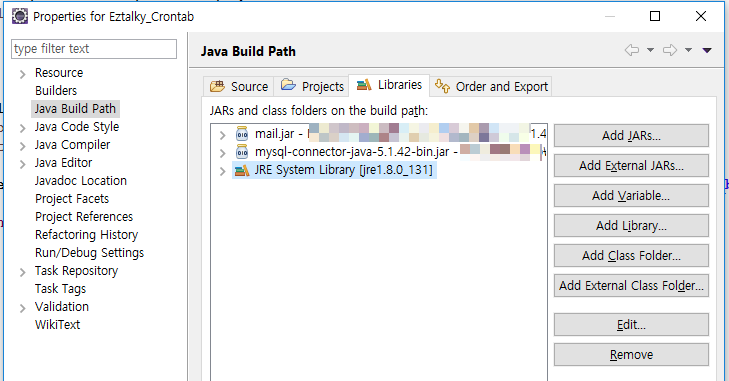Open the forward history dropdown arrow
The image size is (729, 381).
coord(689,50)
